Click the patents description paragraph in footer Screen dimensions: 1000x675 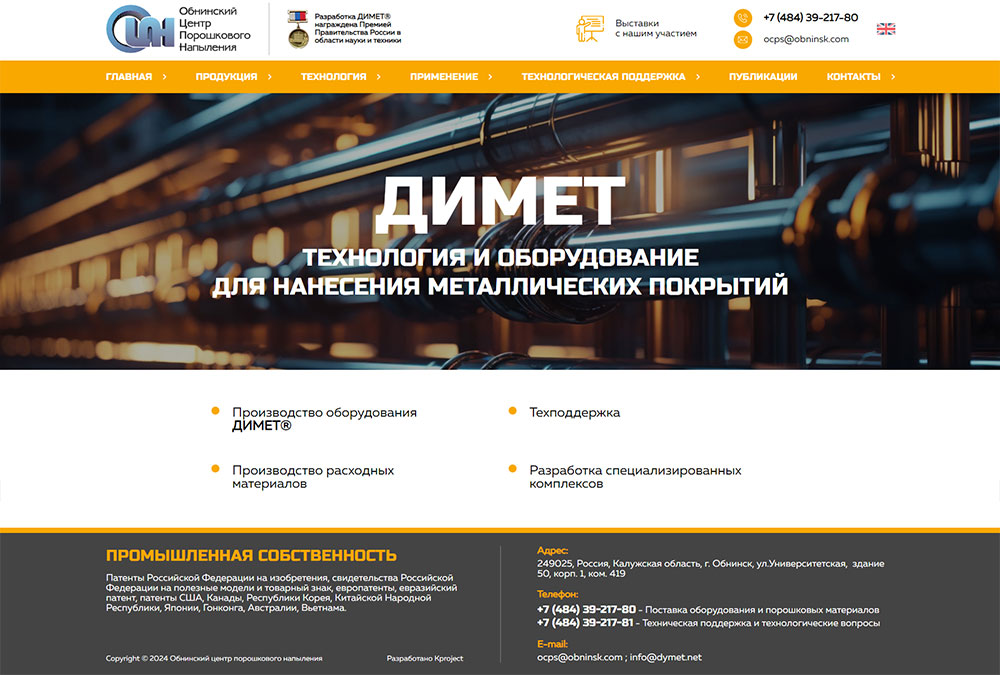(x=281, y=593)
